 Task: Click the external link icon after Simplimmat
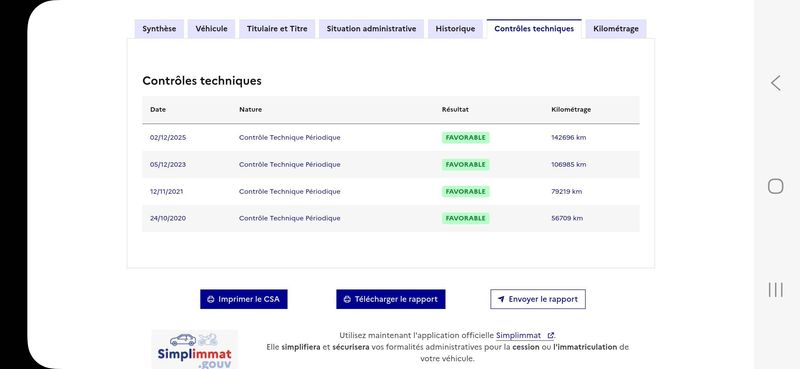(x=550, y=335)
